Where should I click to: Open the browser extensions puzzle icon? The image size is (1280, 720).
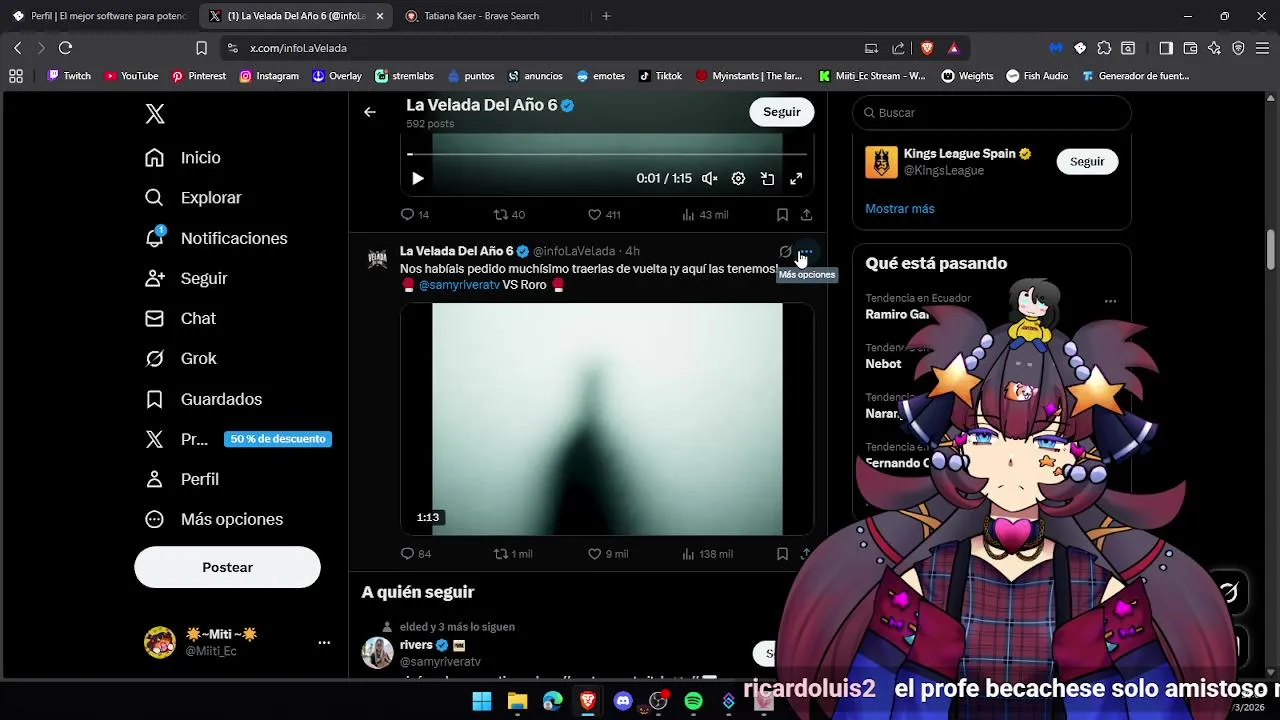tap(1104, 48)
